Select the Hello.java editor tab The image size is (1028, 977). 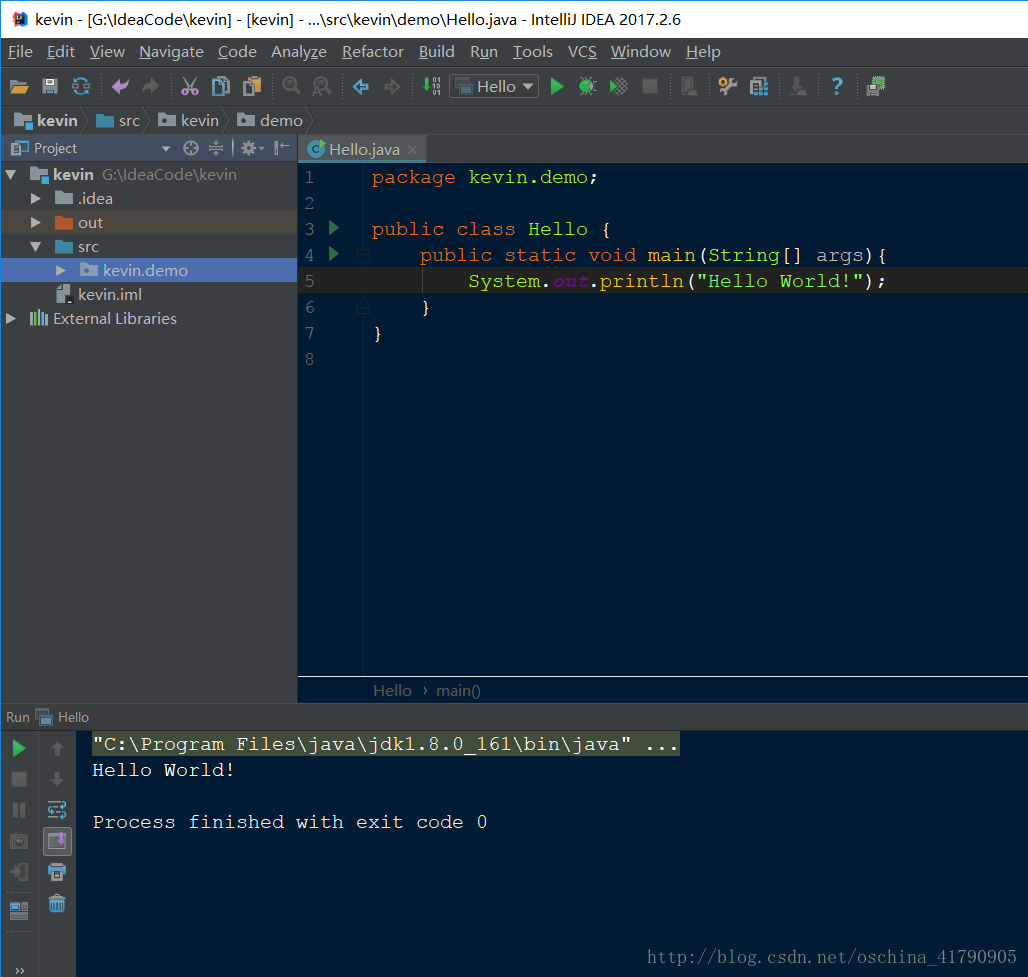[362, 148]
